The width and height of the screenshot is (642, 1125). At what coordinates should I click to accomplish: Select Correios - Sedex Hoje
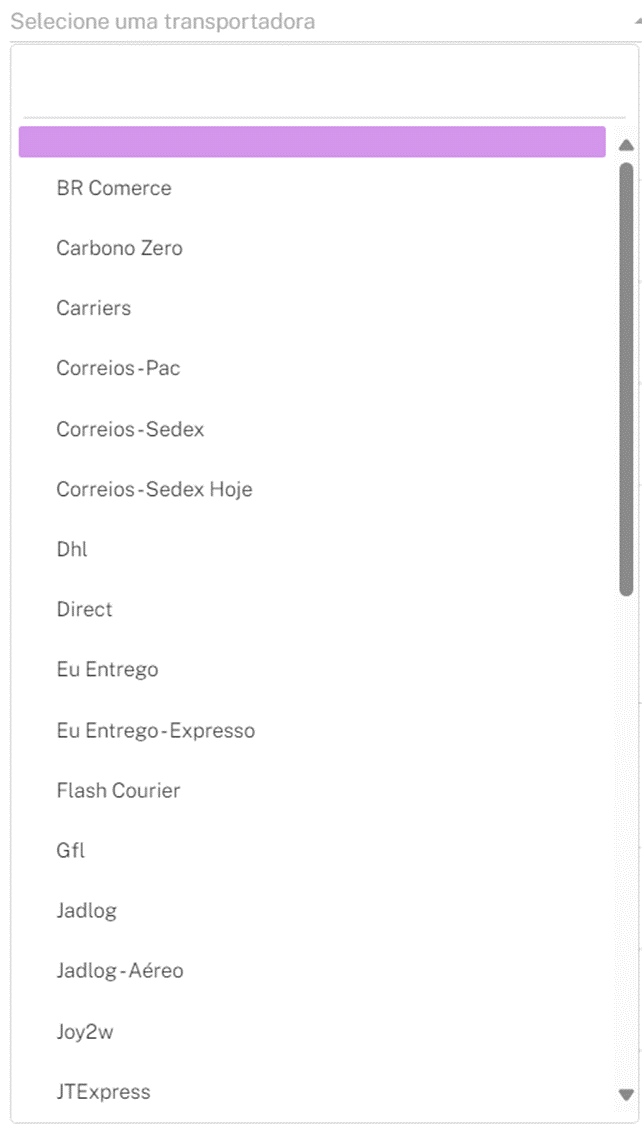point(154,489)
